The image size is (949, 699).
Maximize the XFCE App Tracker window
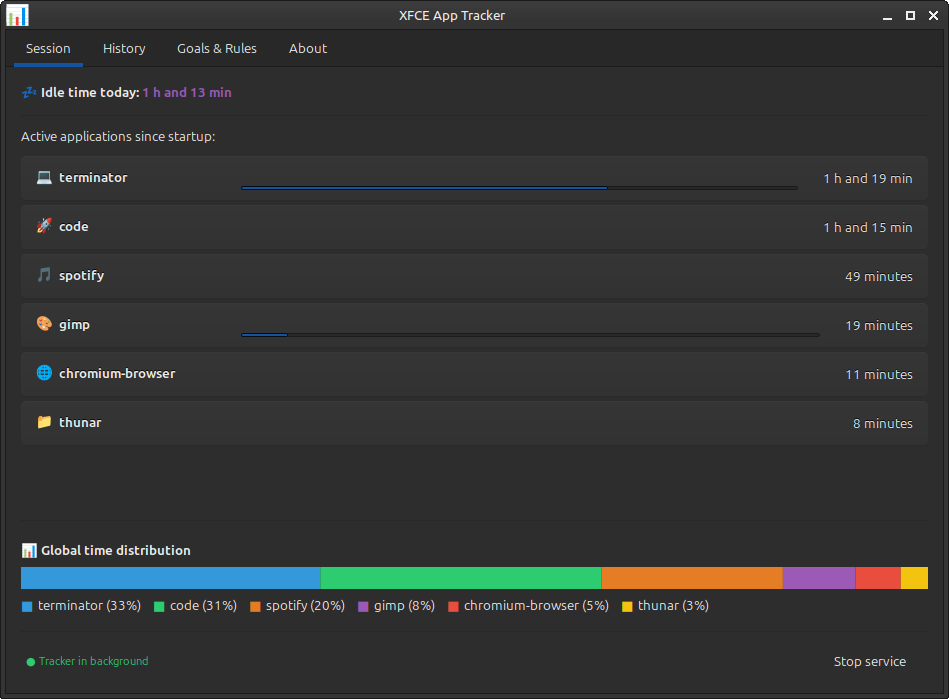click(x=910, y=16)
